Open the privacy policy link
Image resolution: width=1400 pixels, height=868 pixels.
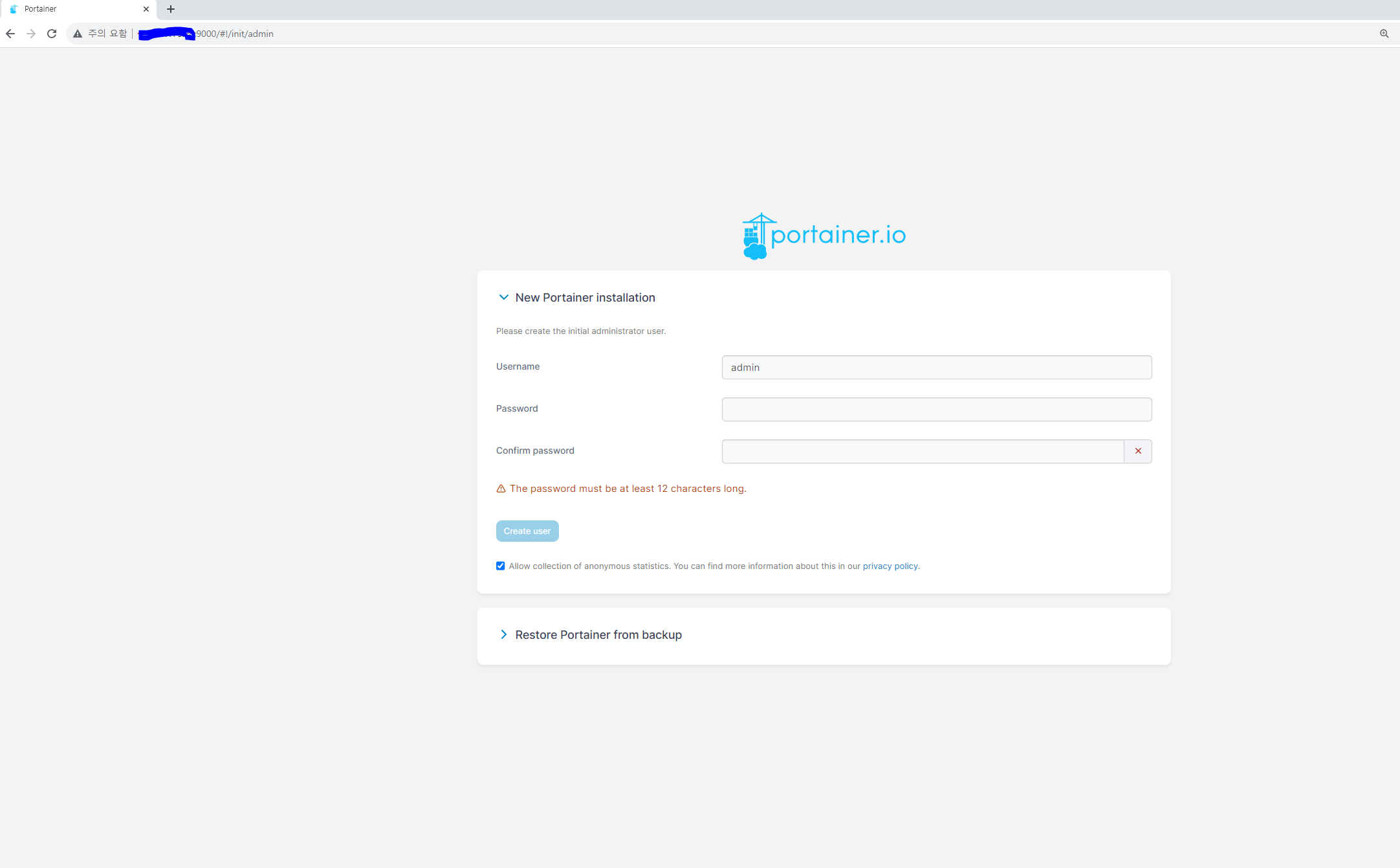coord(890,566)
